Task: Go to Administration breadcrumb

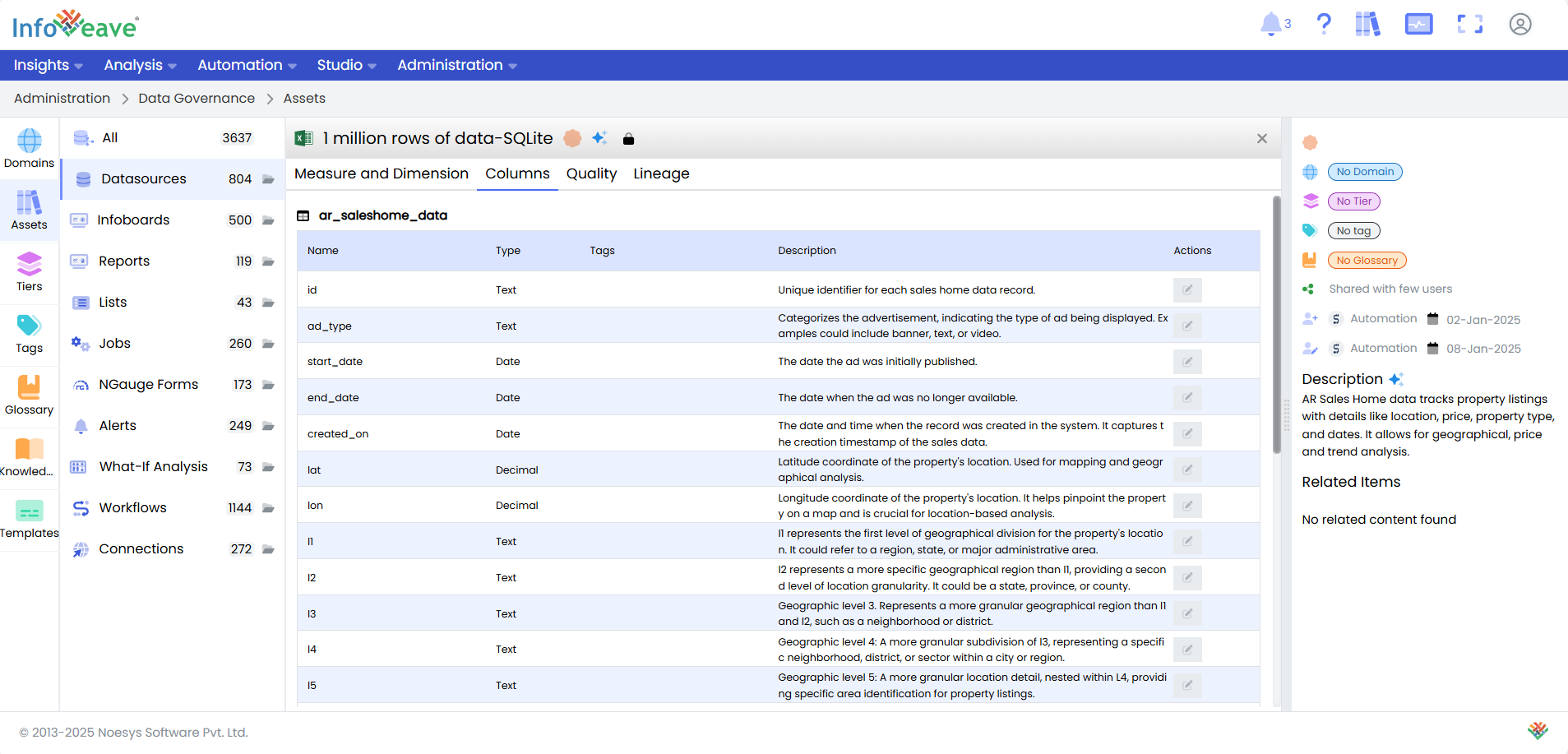Action: (62, 98)
